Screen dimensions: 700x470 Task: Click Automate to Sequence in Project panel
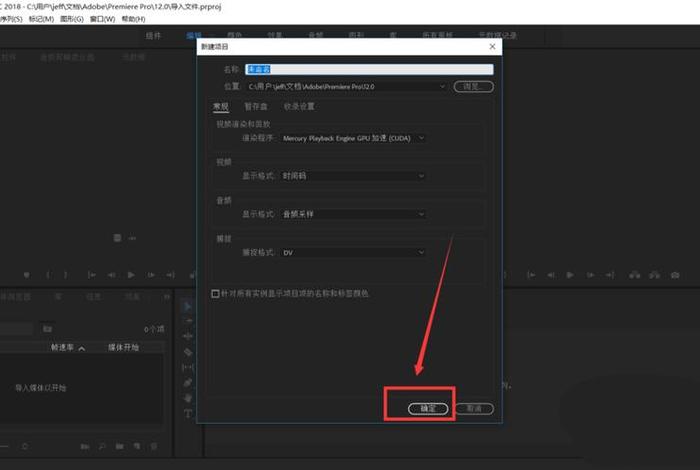point(84,446)
